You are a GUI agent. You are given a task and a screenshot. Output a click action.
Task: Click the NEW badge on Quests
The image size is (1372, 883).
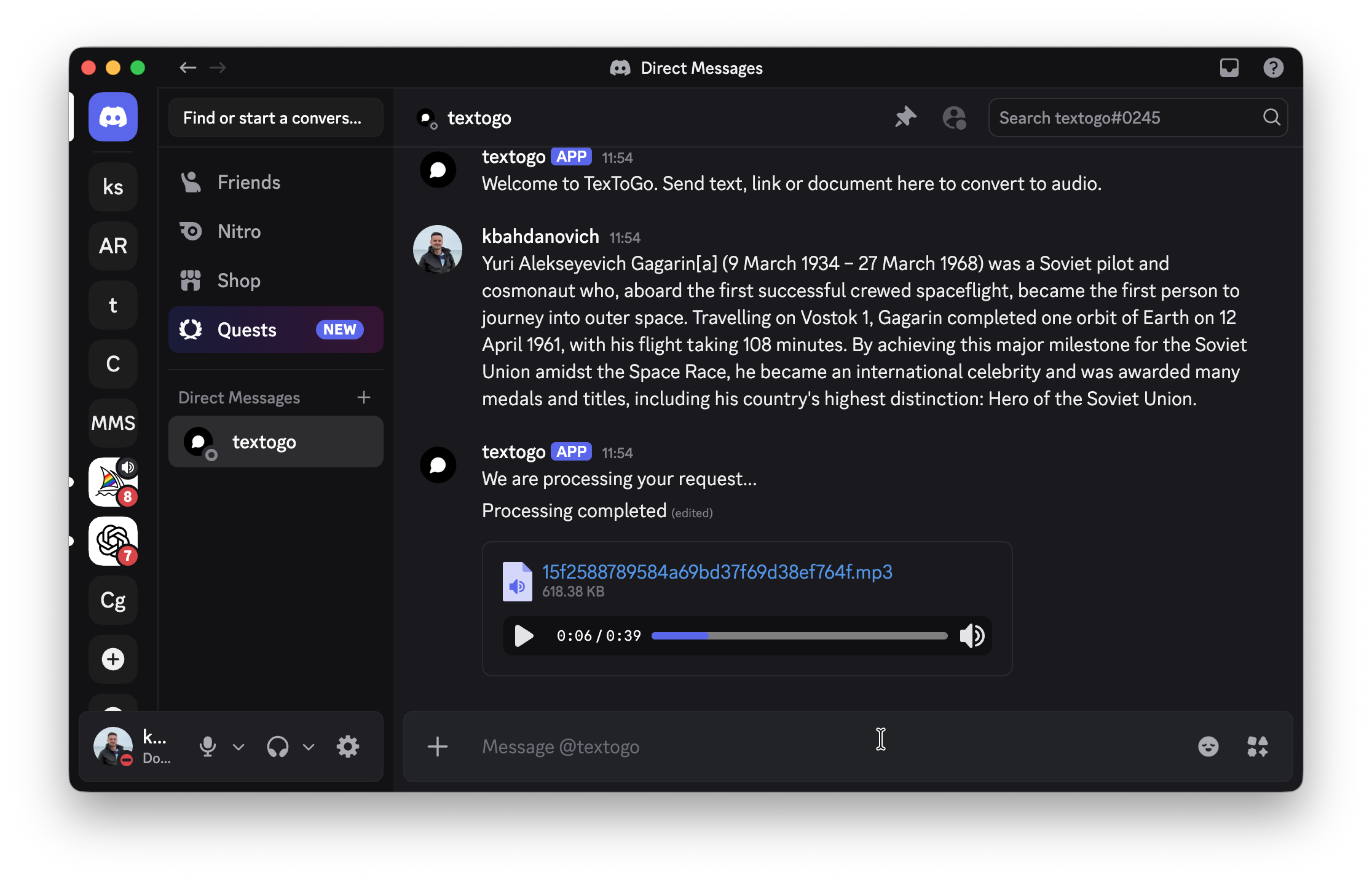[340, 330]
